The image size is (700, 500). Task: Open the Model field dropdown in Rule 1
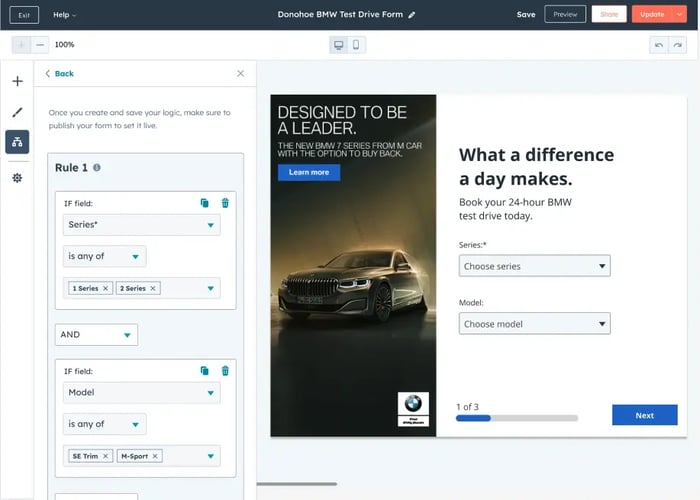[142, 393]
